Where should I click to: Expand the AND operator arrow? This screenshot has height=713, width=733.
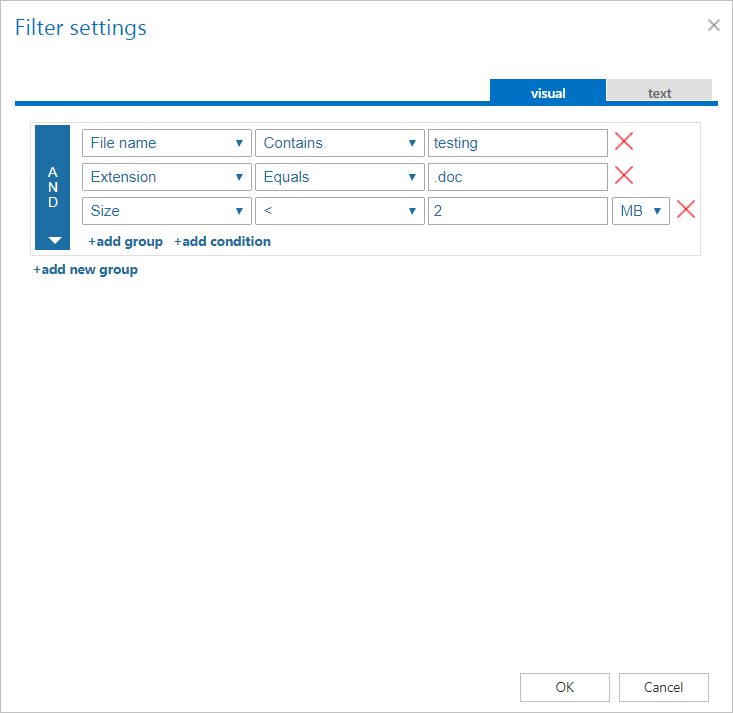click(53, 240)
